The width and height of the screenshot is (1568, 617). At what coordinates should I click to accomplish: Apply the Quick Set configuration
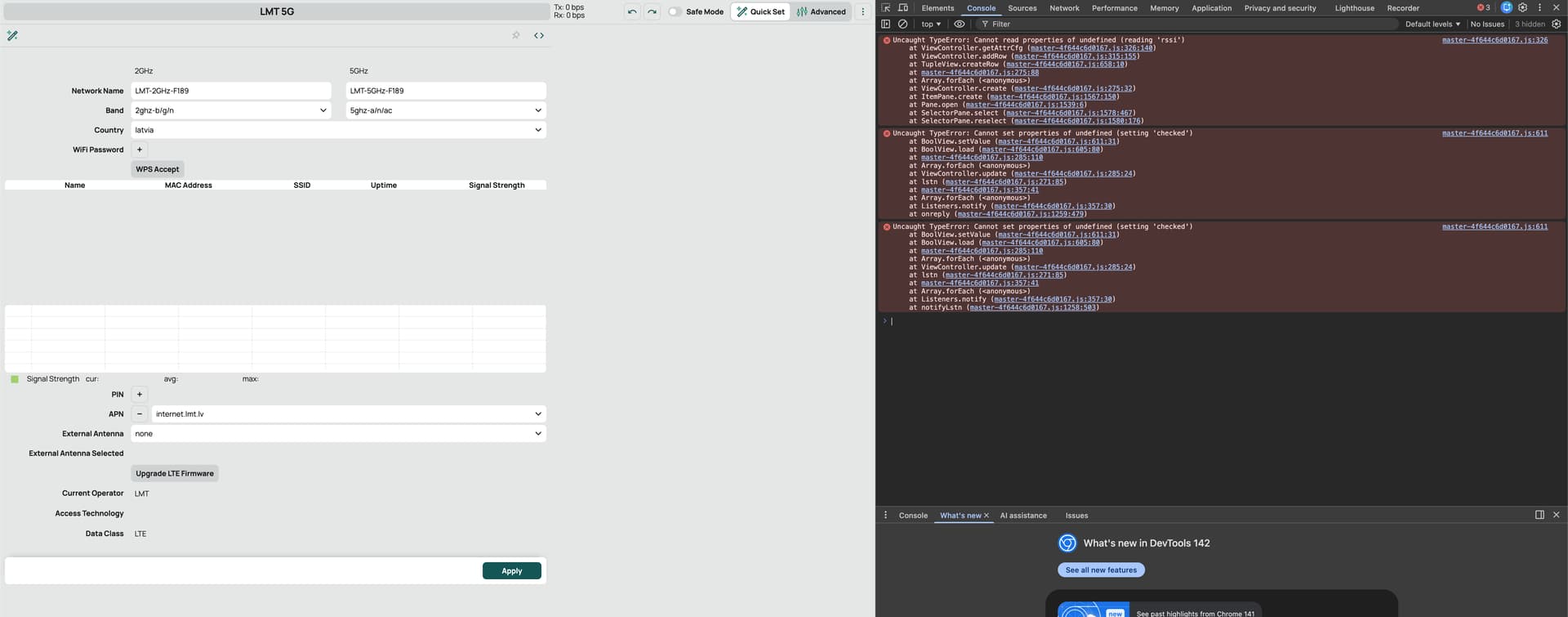click(x=512, y=571)
